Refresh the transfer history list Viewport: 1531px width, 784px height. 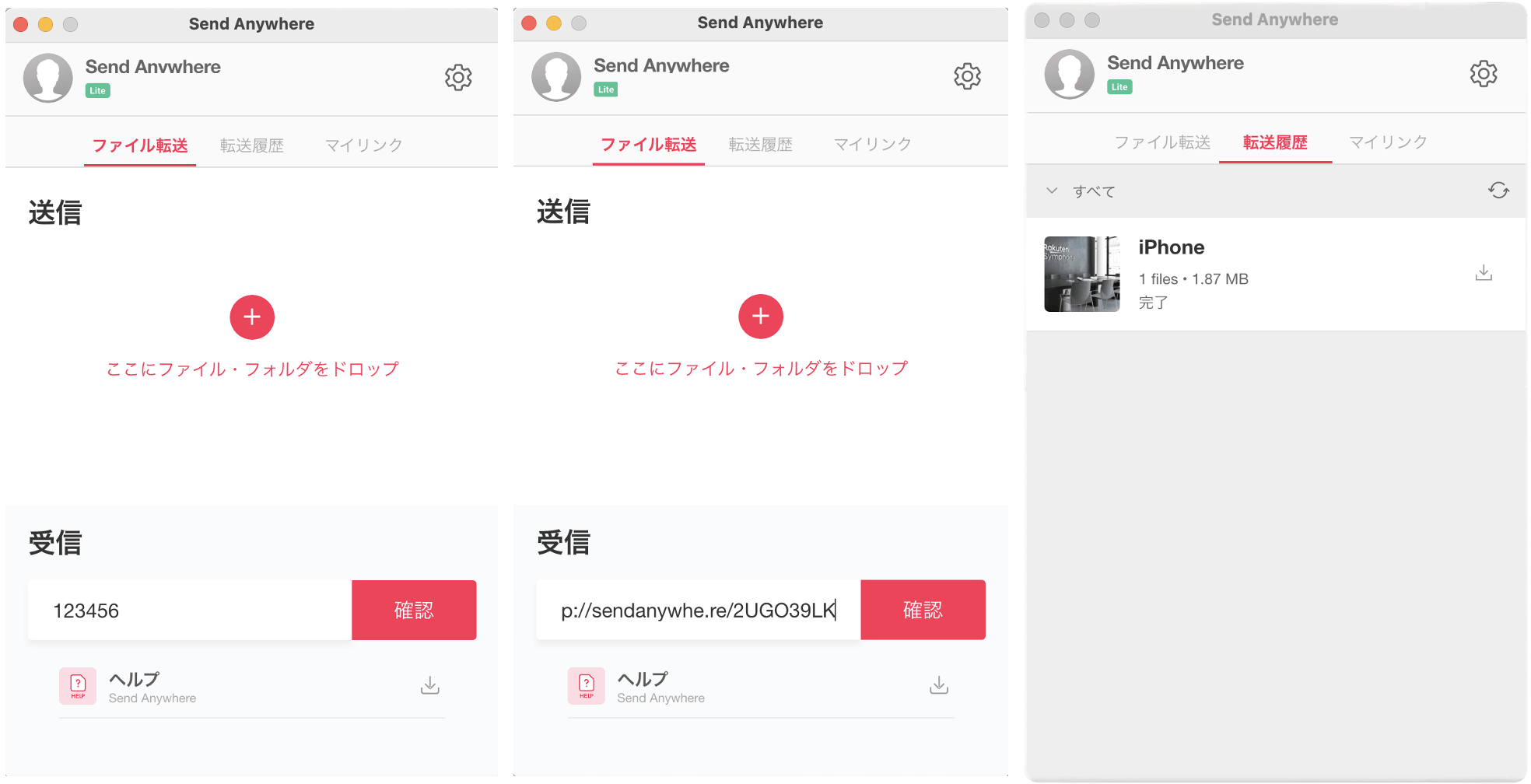coord(1499,191)
